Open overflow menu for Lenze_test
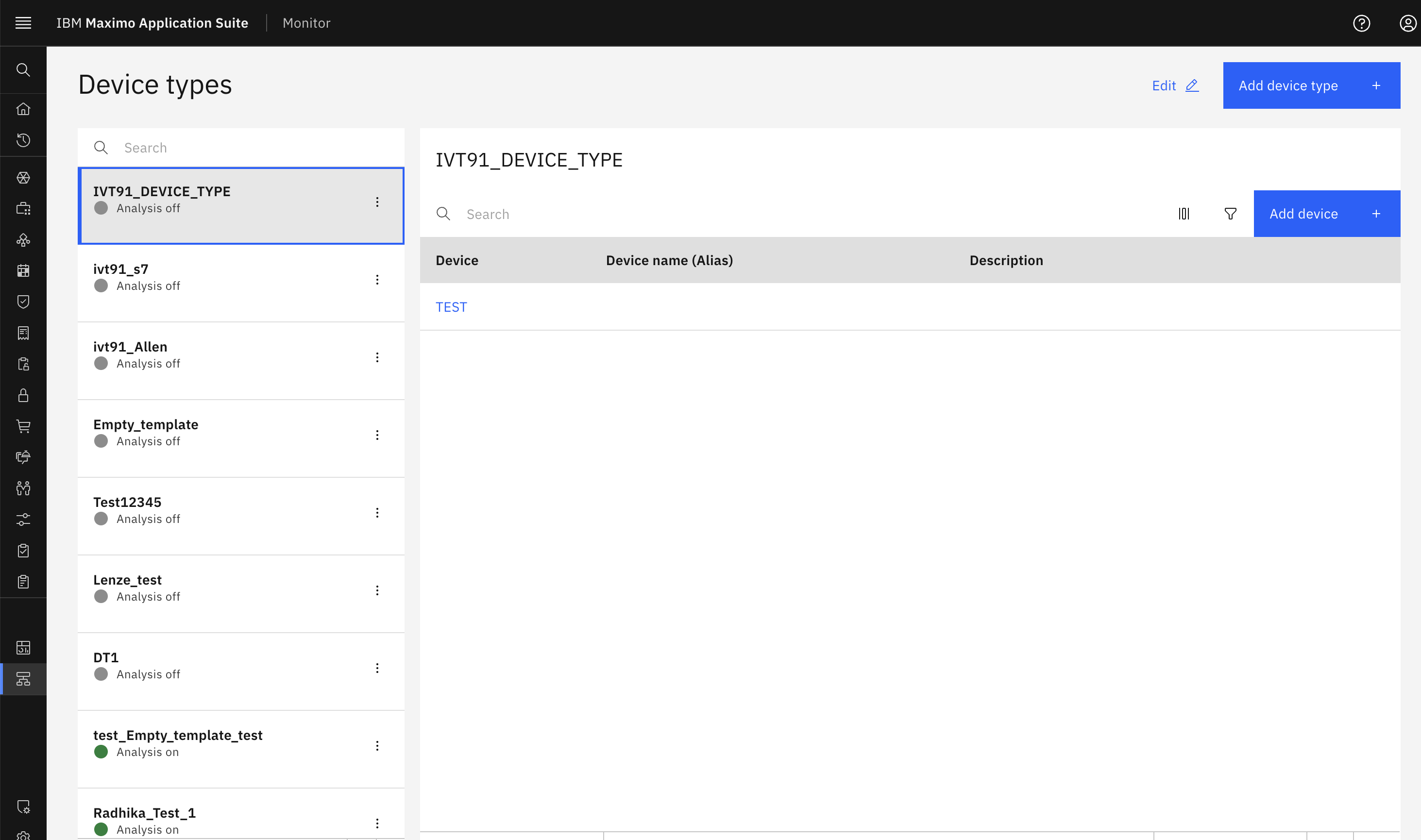 pyautogui.click(x=377, y=590)
